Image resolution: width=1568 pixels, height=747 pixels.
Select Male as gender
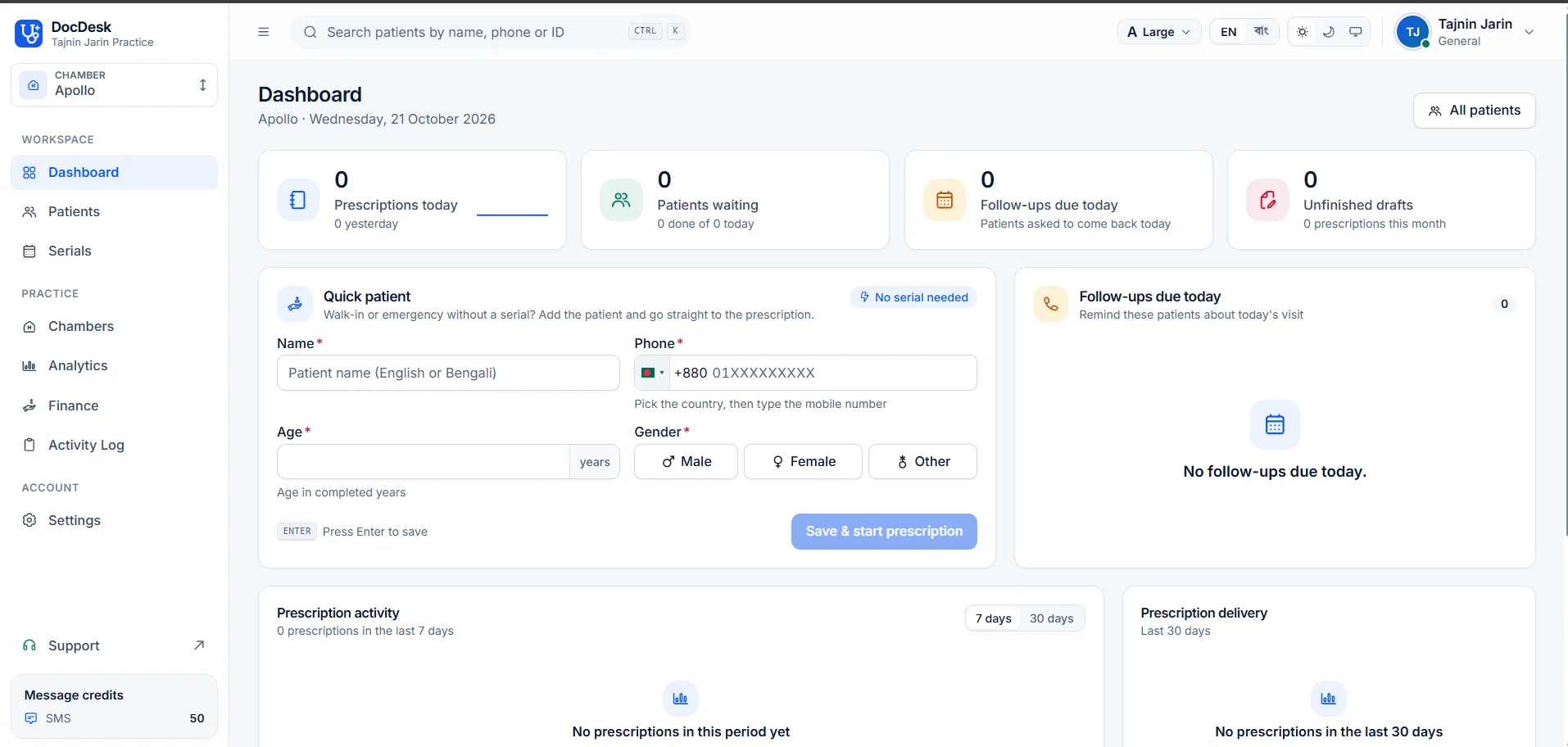pos(687,462)
